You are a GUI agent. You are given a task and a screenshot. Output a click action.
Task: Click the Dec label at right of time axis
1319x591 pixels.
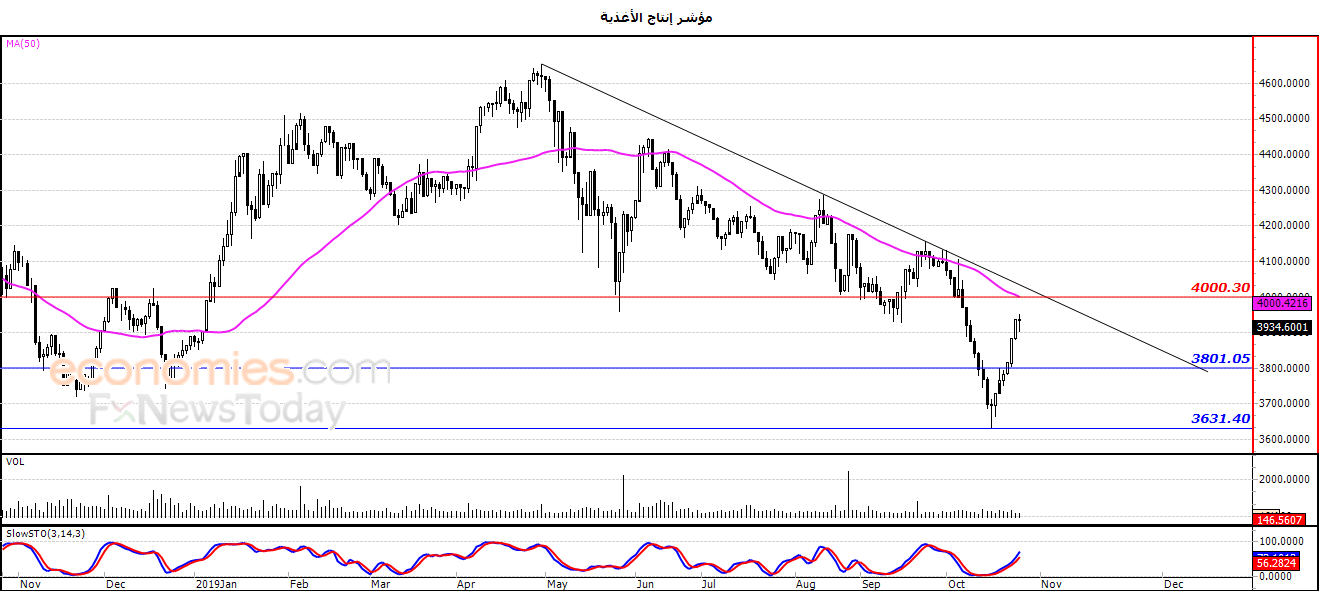1173,582
